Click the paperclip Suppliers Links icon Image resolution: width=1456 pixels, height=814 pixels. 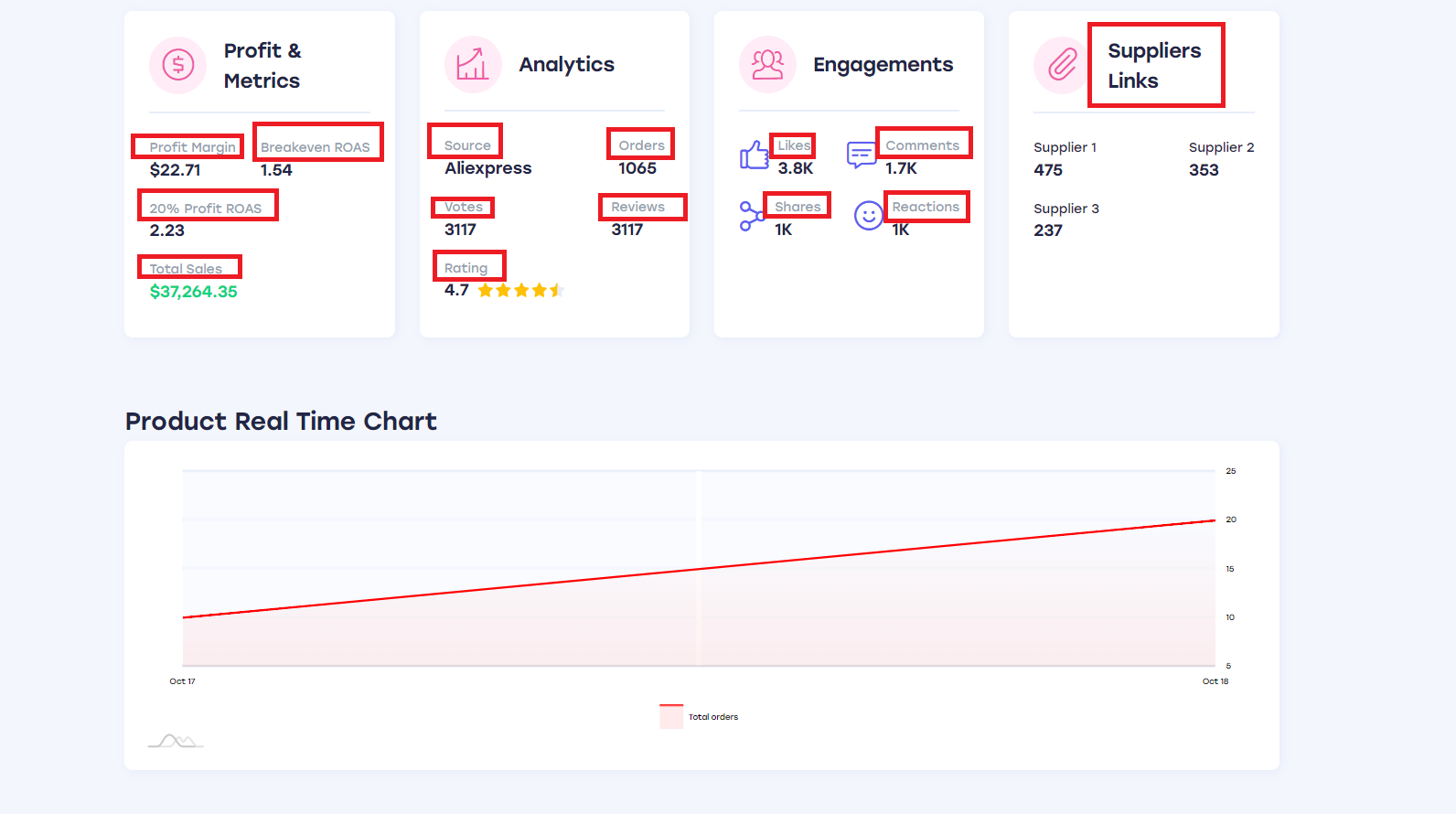[x=1062, y=65]
